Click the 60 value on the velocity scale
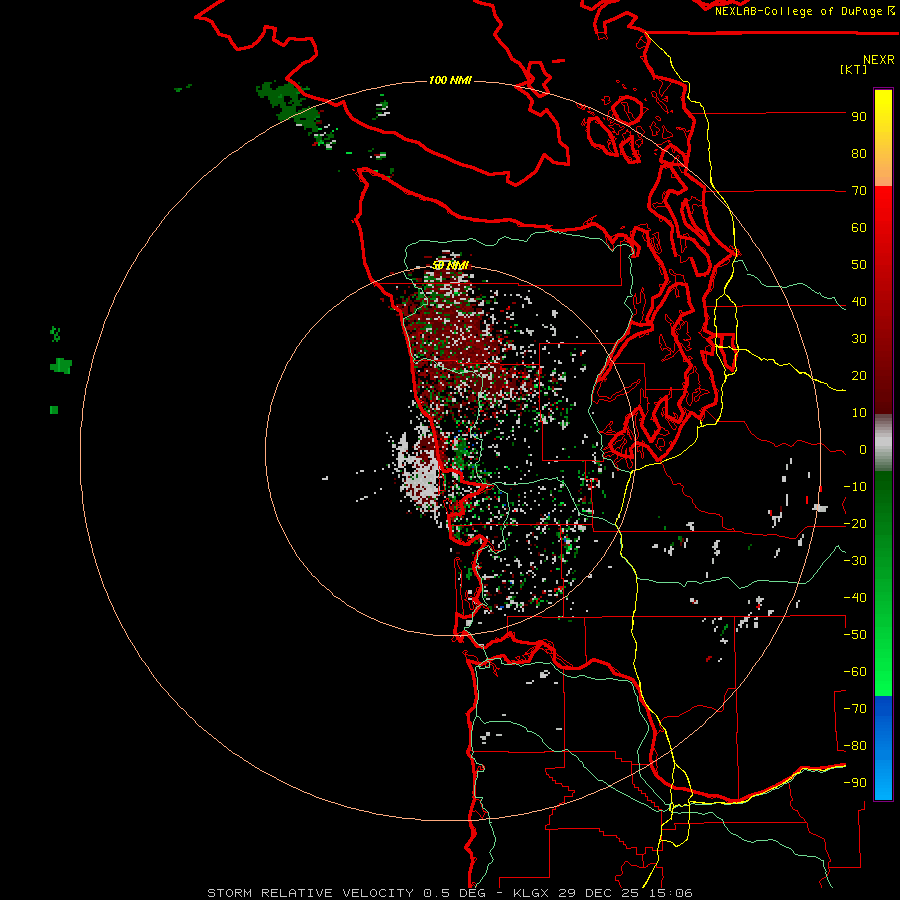 point(859,228)
